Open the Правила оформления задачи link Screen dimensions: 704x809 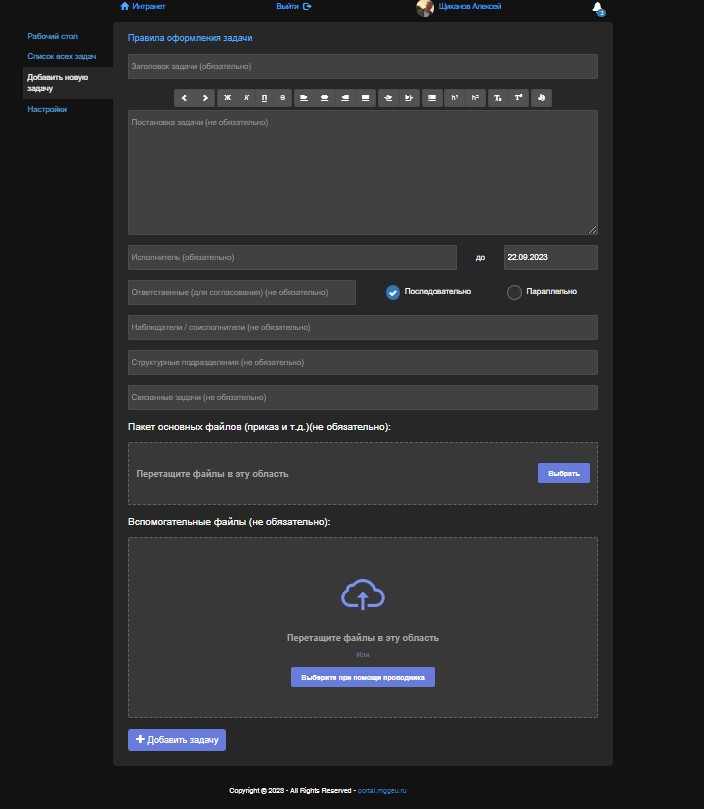(x=190, y=38)
